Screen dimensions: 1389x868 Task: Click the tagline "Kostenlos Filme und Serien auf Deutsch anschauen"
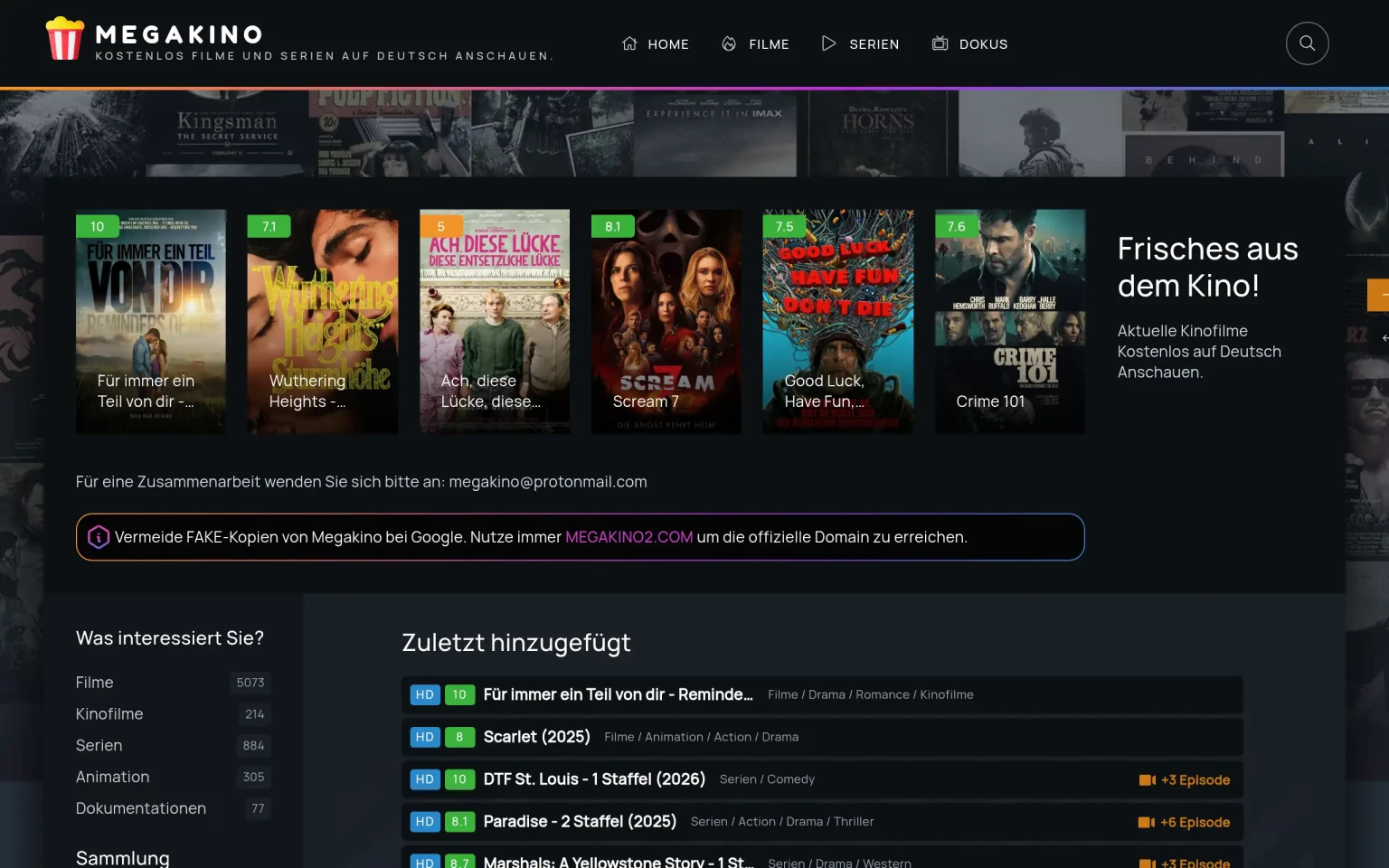325,56
